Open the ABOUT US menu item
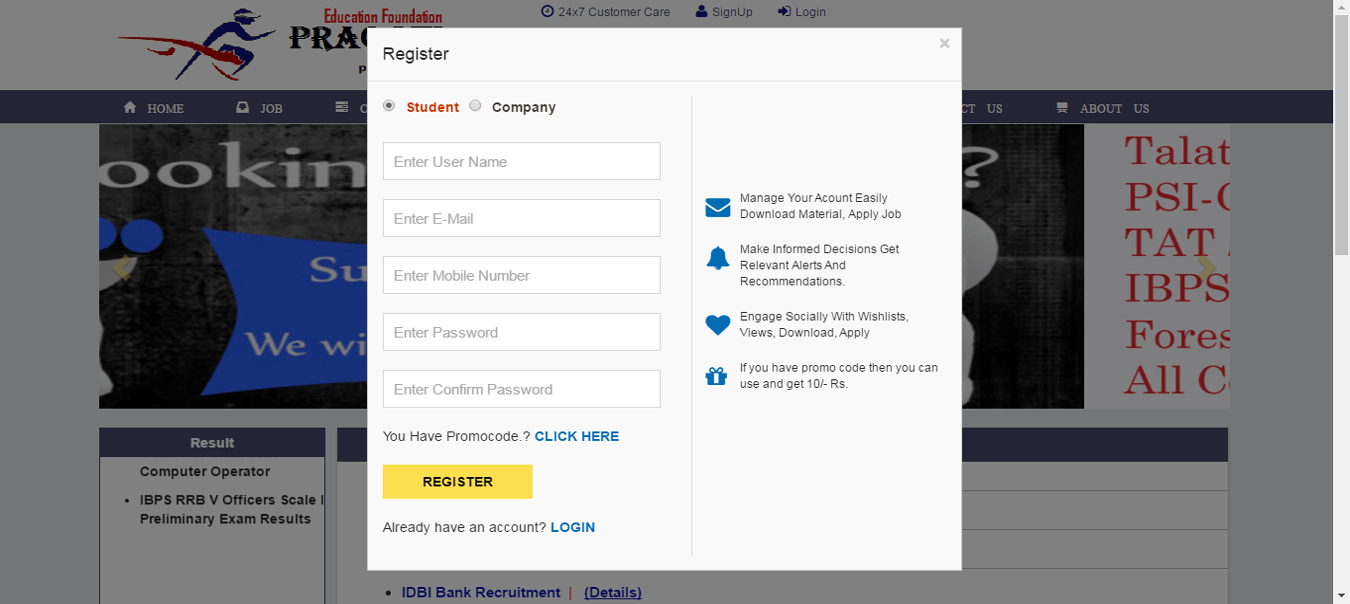The image size is (1350, 604). coord(1103,108)
